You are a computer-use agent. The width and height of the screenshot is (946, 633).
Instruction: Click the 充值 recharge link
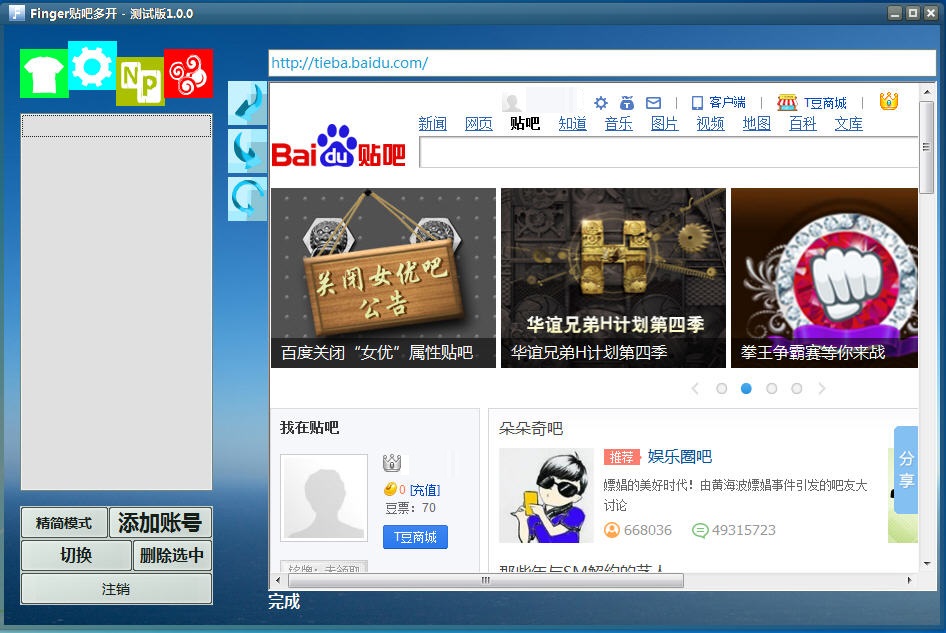tap(425, 490)
